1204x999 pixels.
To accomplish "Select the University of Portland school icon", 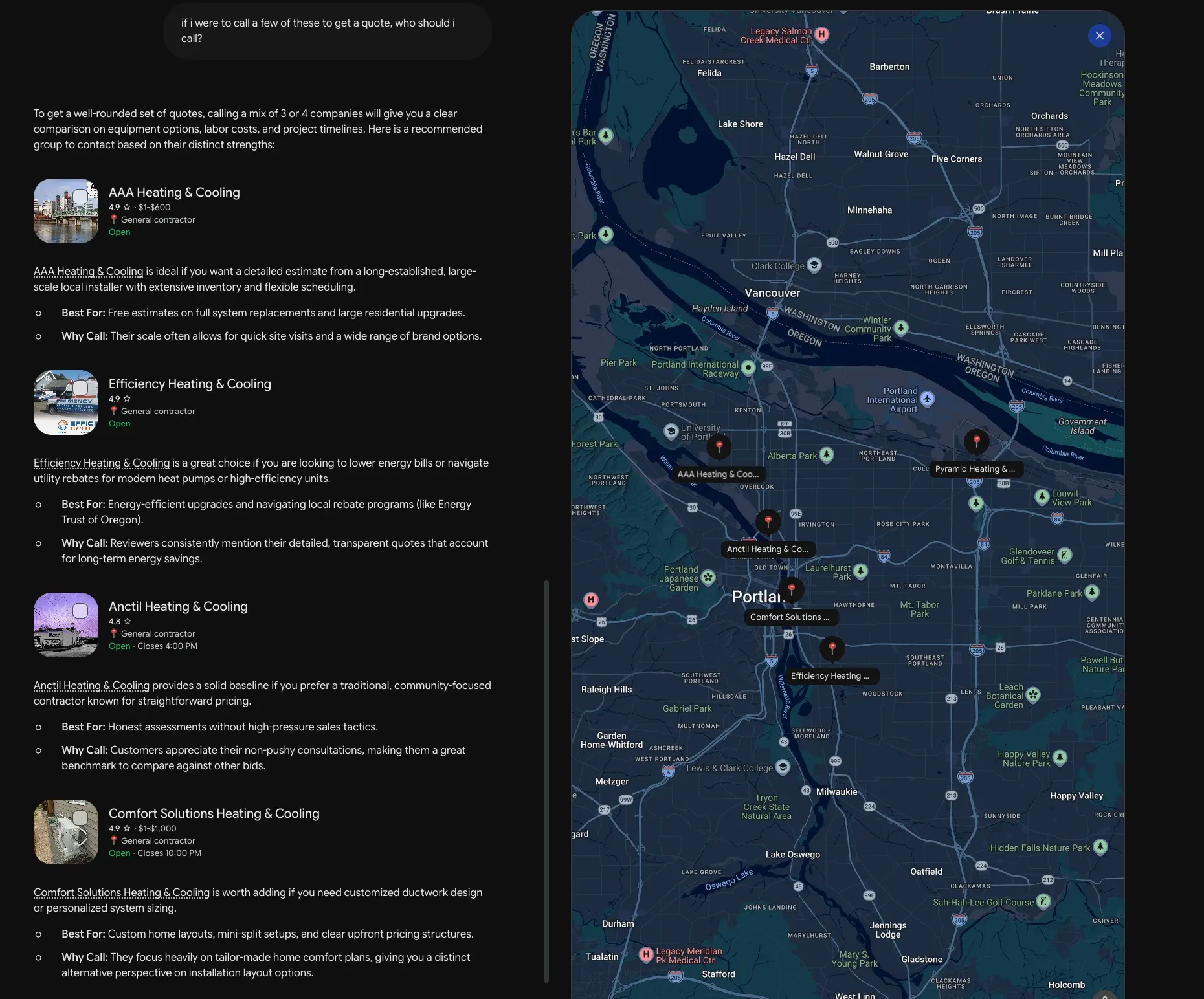I will (x=671, y=431).
